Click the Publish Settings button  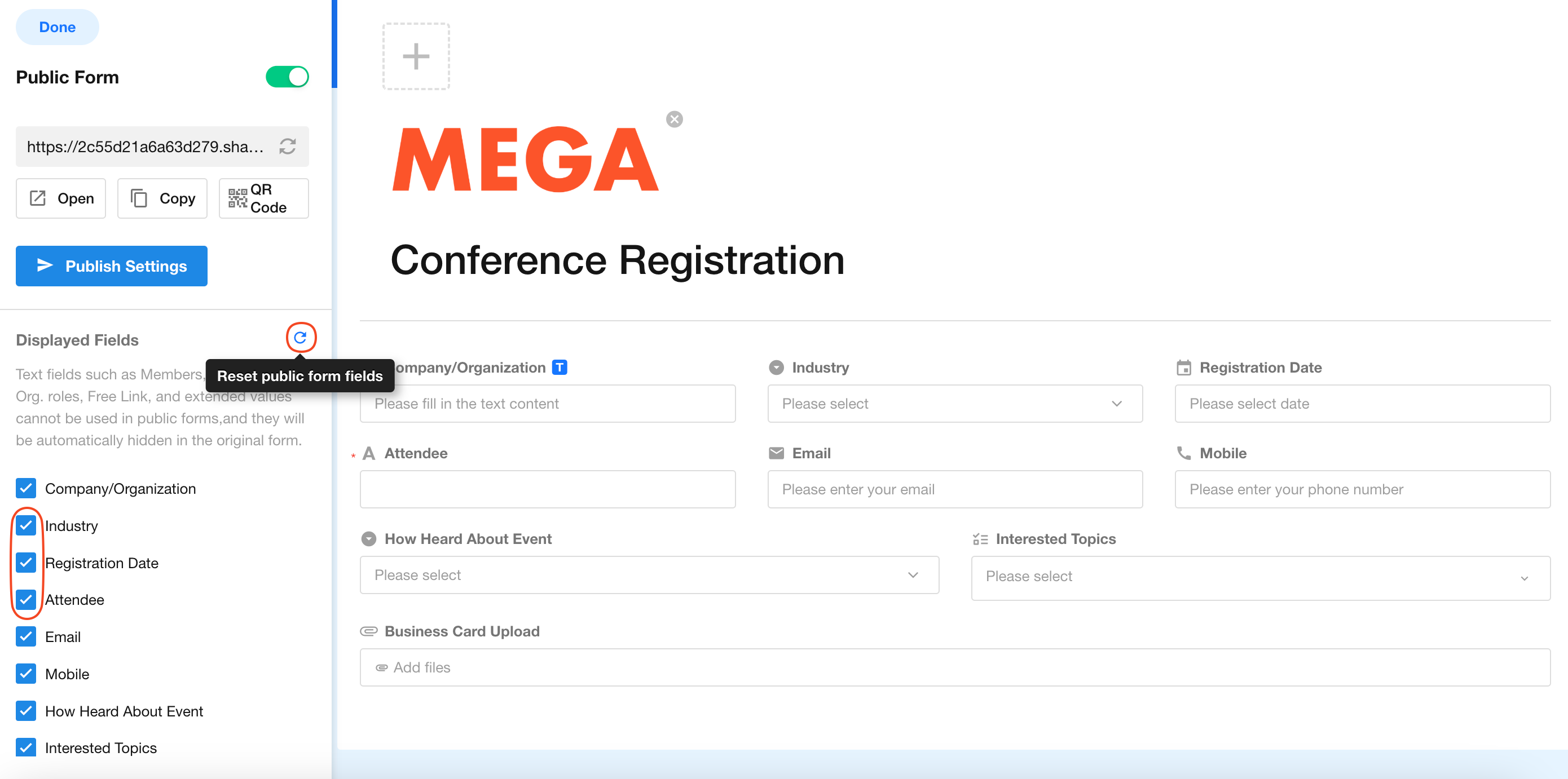(x=111, y=265)
